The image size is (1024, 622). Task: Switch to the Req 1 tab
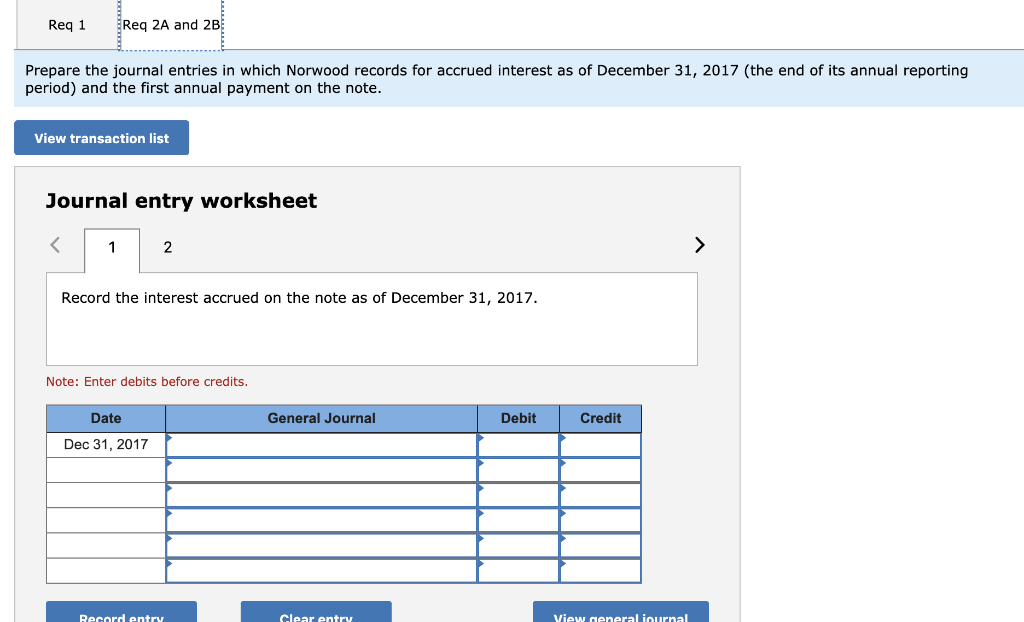(x=66, y=24)
